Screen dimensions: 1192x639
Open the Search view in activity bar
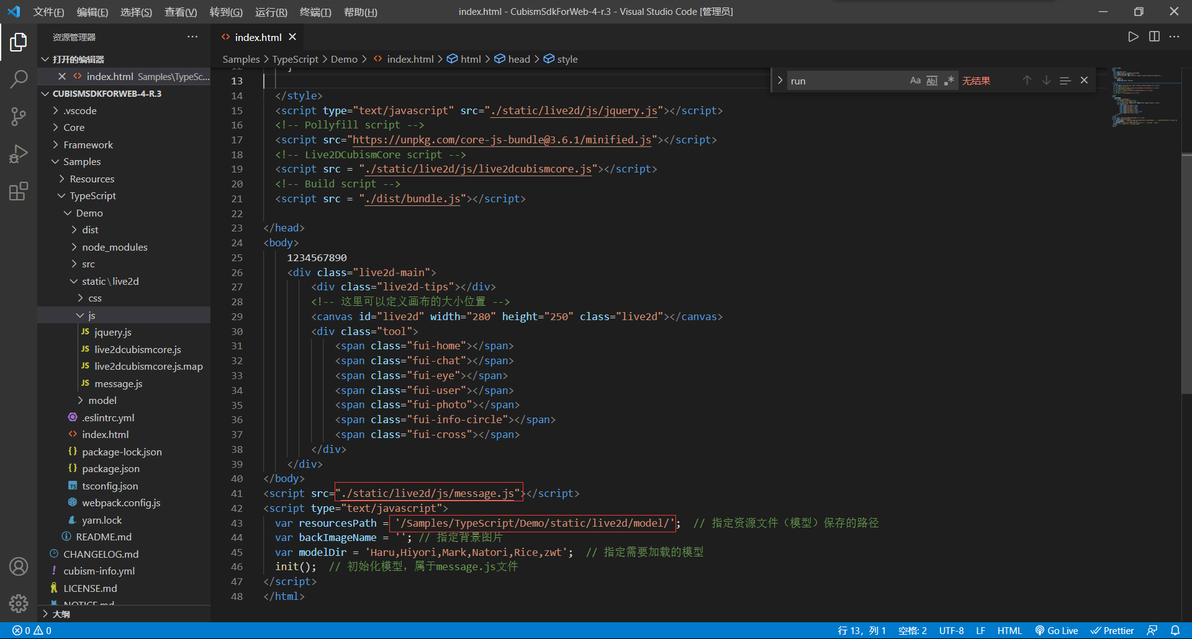click(x=18, y=79)
